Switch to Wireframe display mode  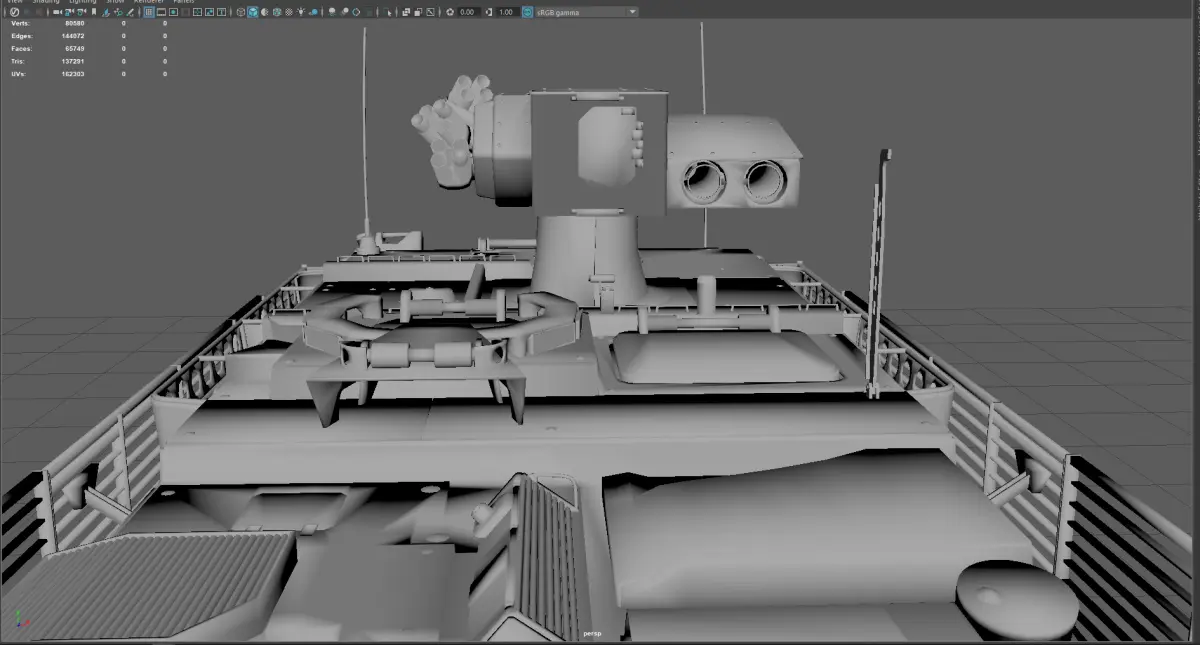click(241, 12)
